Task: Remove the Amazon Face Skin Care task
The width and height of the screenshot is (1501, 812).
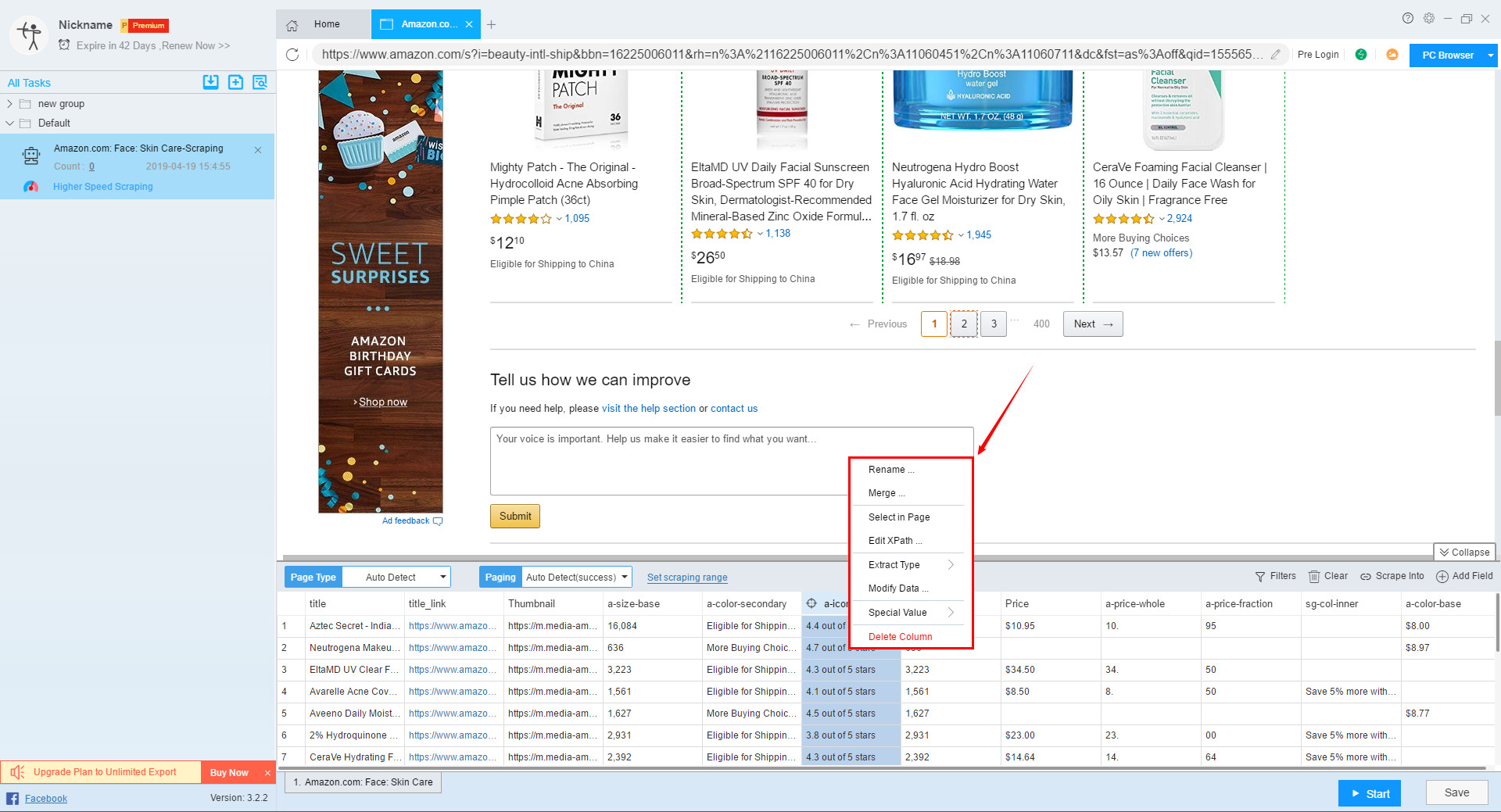Action: (x=258, y=150)
